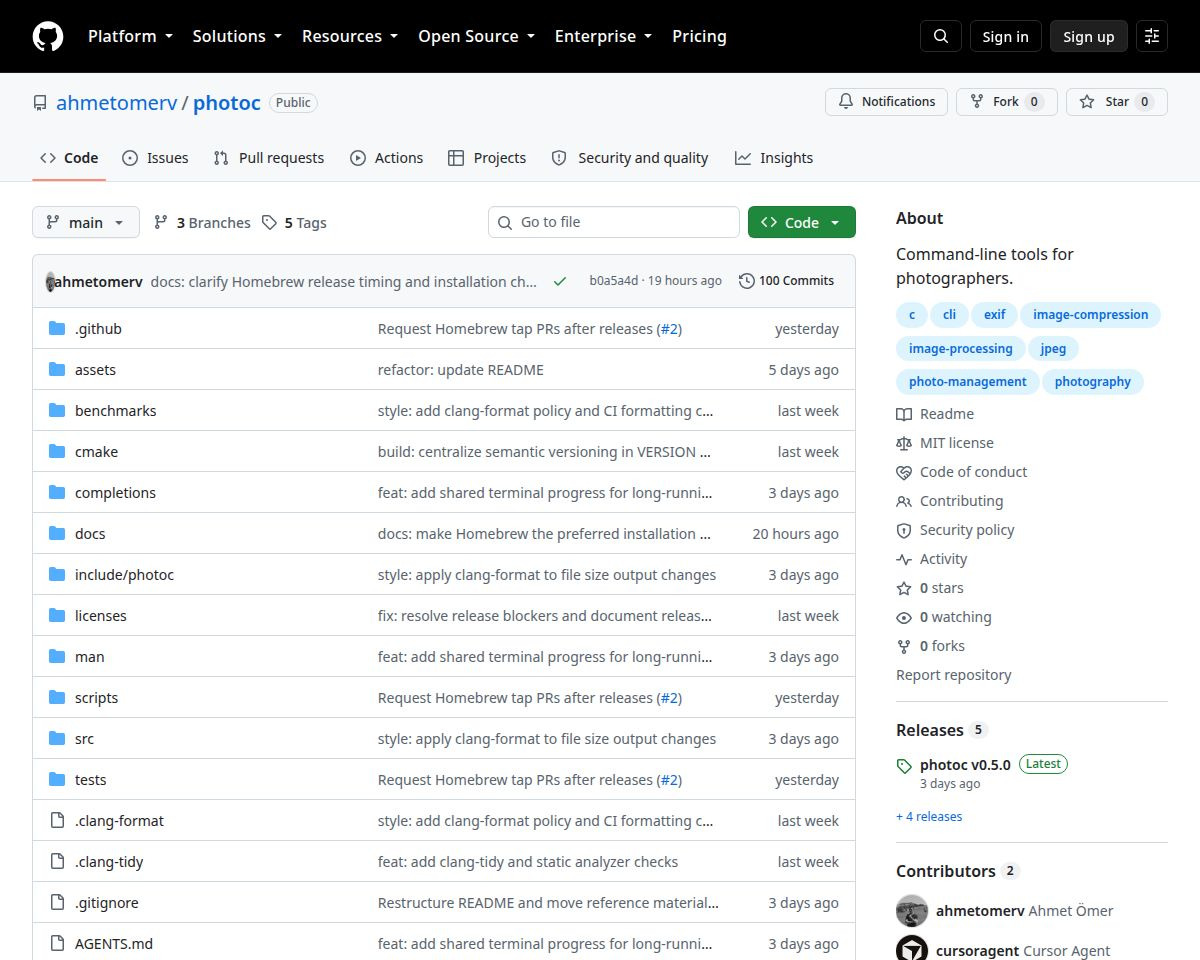The height and width of the screenshot is (960, 1200).
Task: Click the Go to file search field
Action: (x=614, y=222)
